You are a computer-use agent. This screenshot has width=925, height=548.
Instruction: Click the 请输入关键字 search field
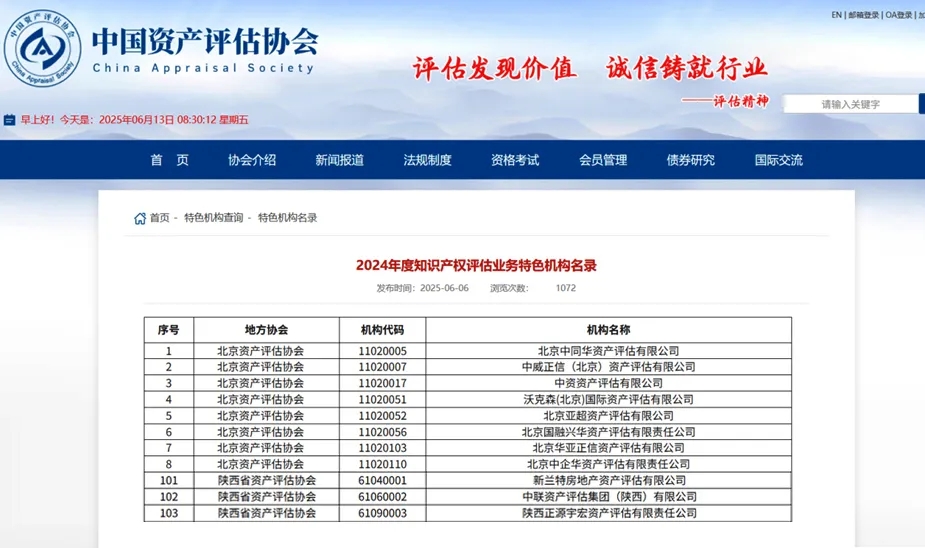point(851,104)
